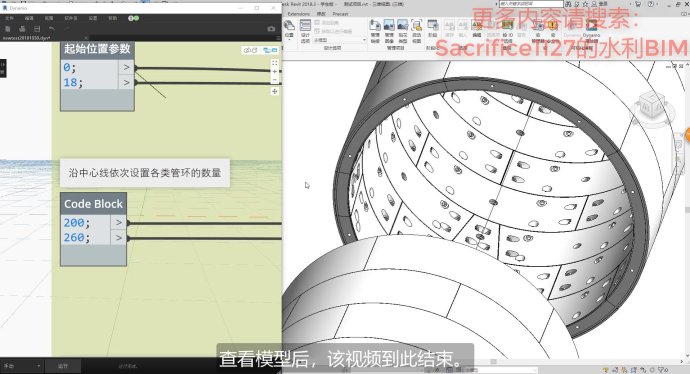Open the 软件包 menu in Dynamo
The height and width of the screenshot is (374, 690).
(71, 18)
